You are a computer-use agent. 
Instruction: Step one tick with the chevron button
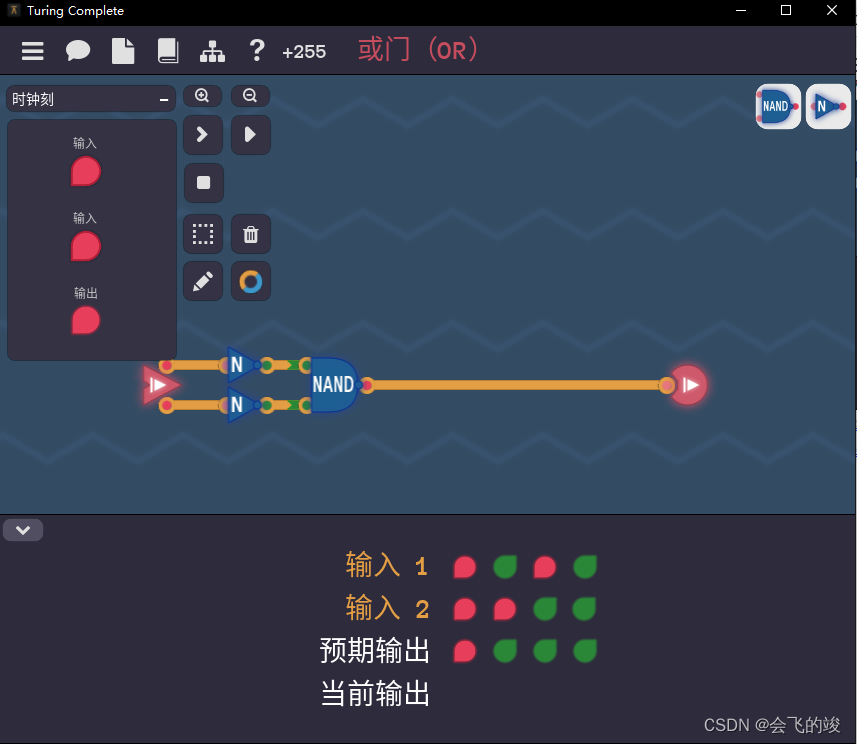click(x=203, y=134)
